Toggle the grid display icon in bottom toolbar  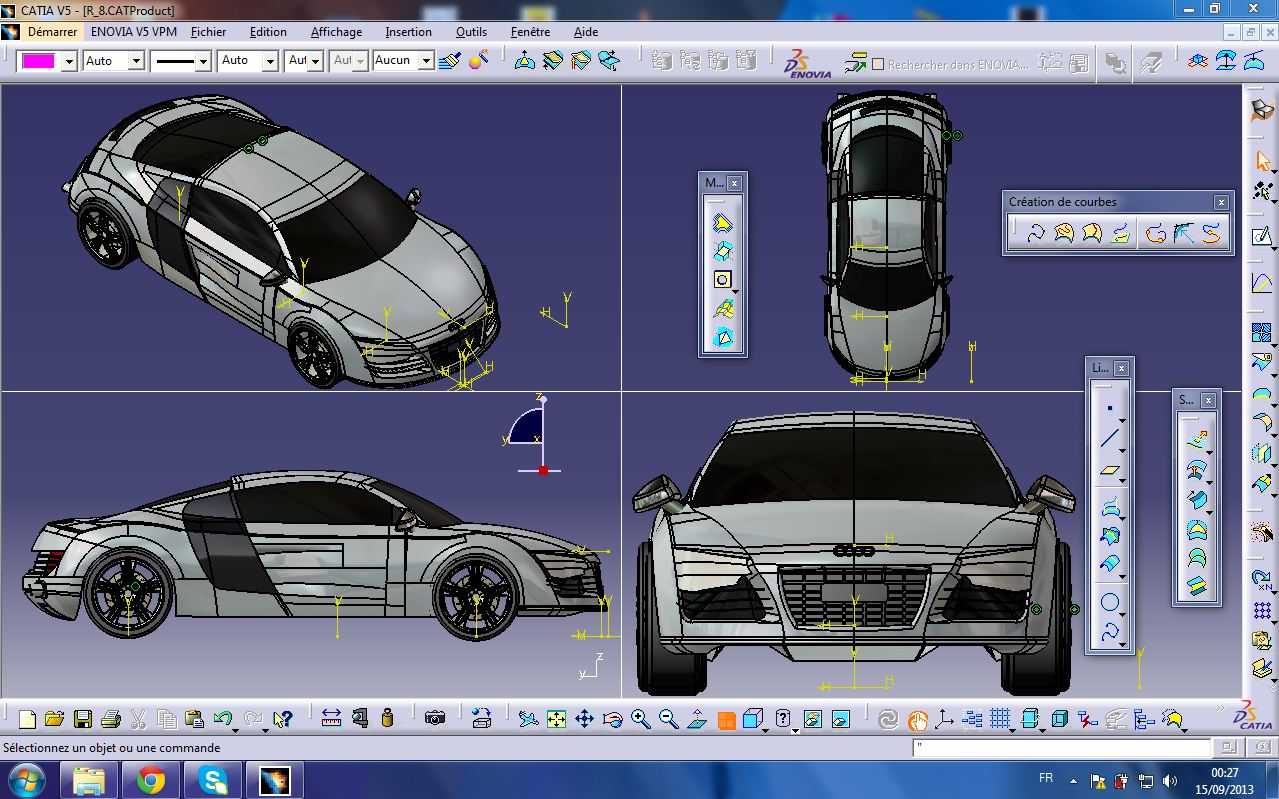click(x=1000, y=718)
